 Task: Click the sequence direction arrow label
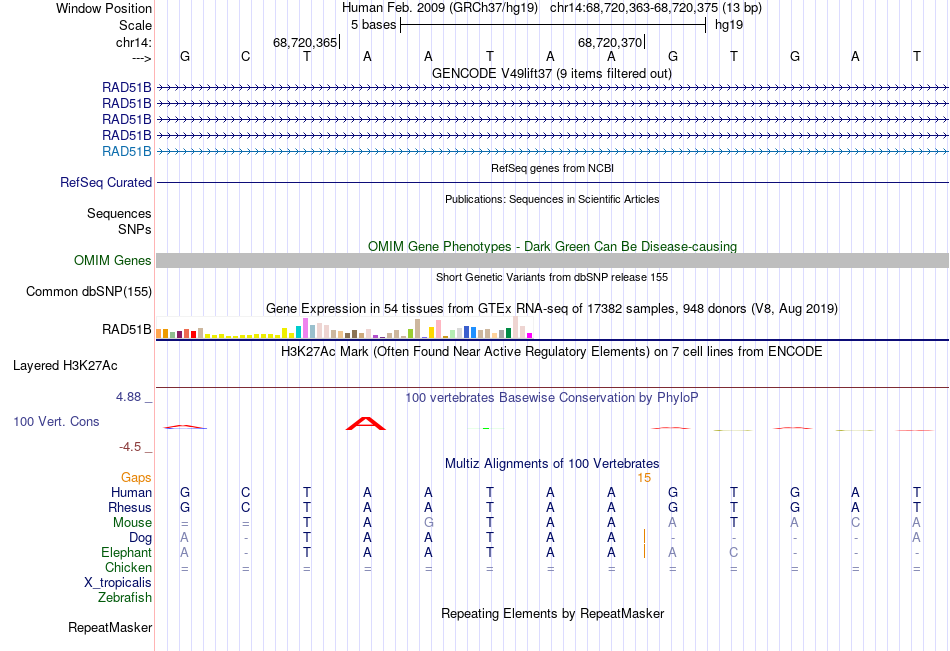[x=141, y=58]
